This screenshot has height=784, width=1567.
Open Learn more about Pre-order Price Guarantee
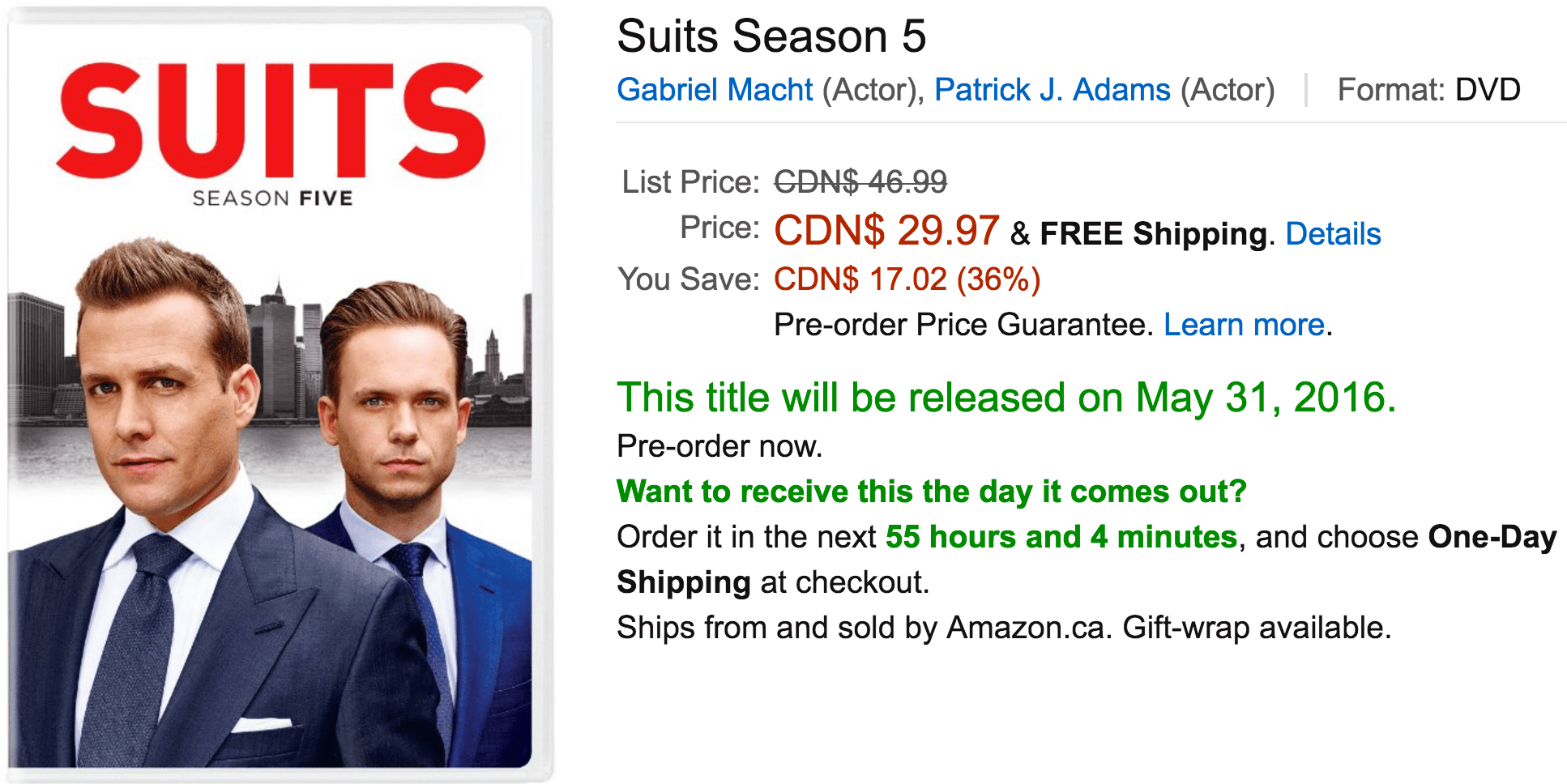click(x=1245, y=325)
